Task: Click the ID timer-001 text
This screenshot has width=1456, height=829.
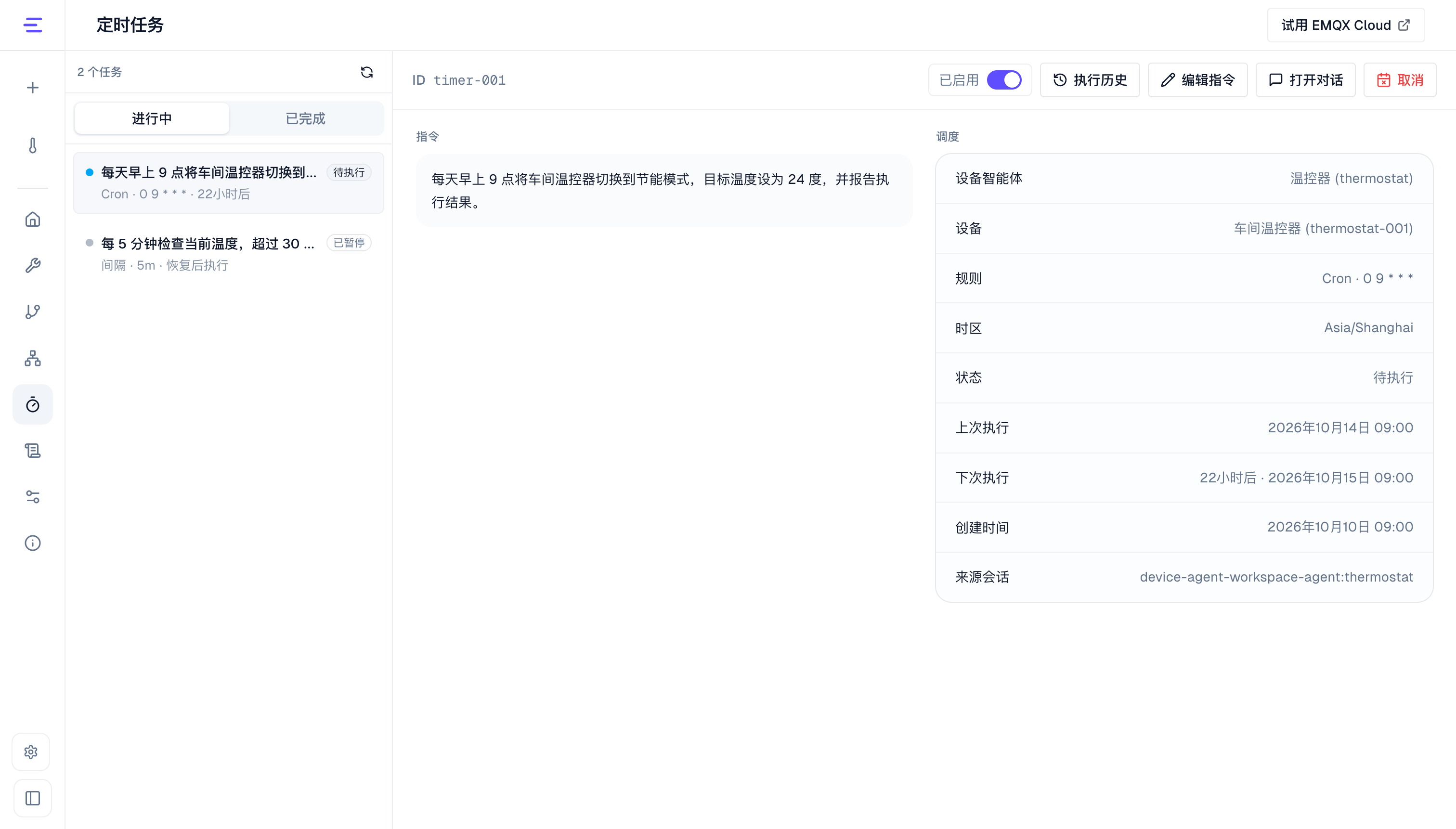Action: [459, 80]
